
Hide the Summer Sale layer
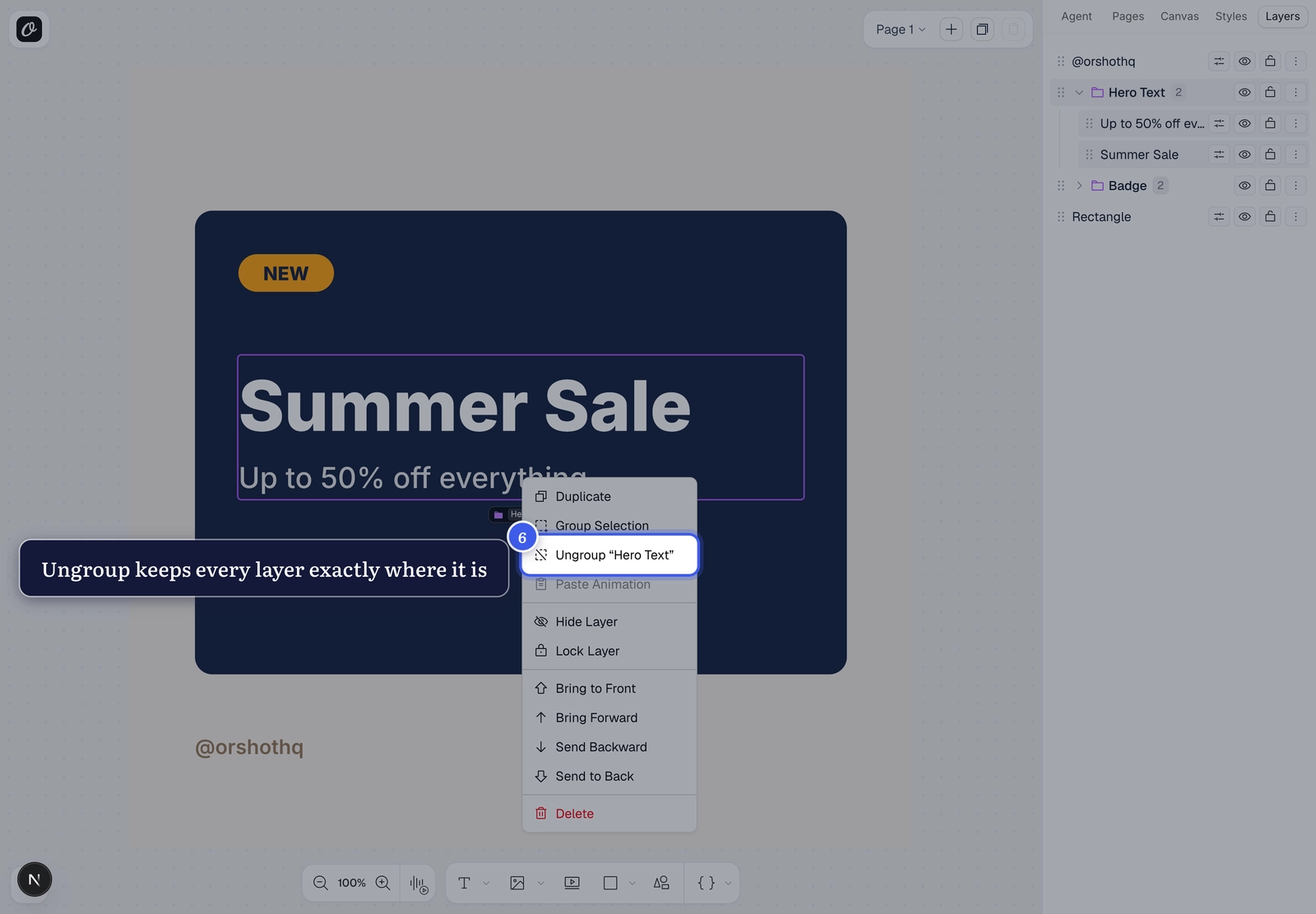coord(1244,155)
